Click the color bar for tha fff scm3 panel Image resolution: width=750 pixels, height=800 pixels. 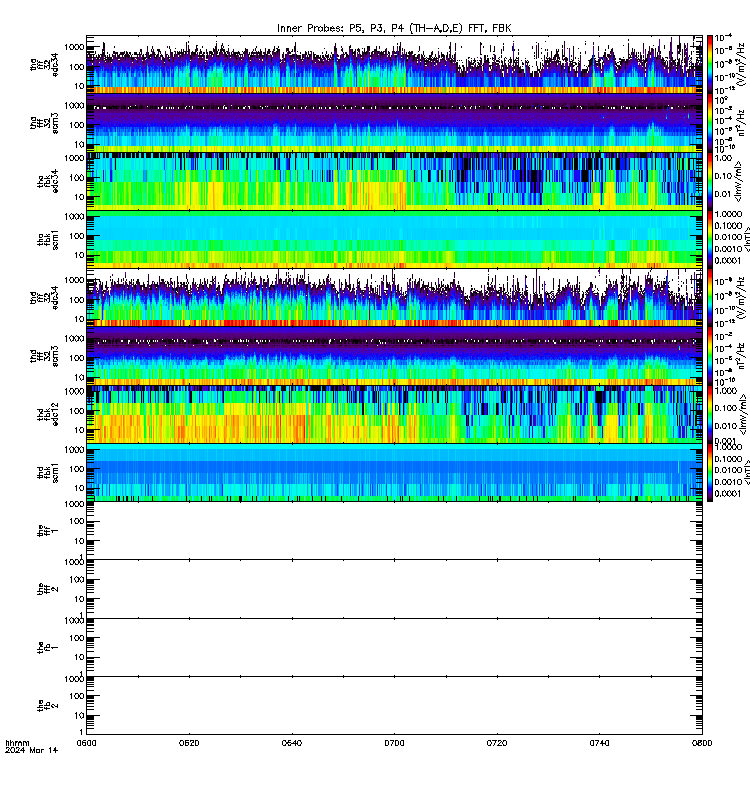[x=710, y=123]
